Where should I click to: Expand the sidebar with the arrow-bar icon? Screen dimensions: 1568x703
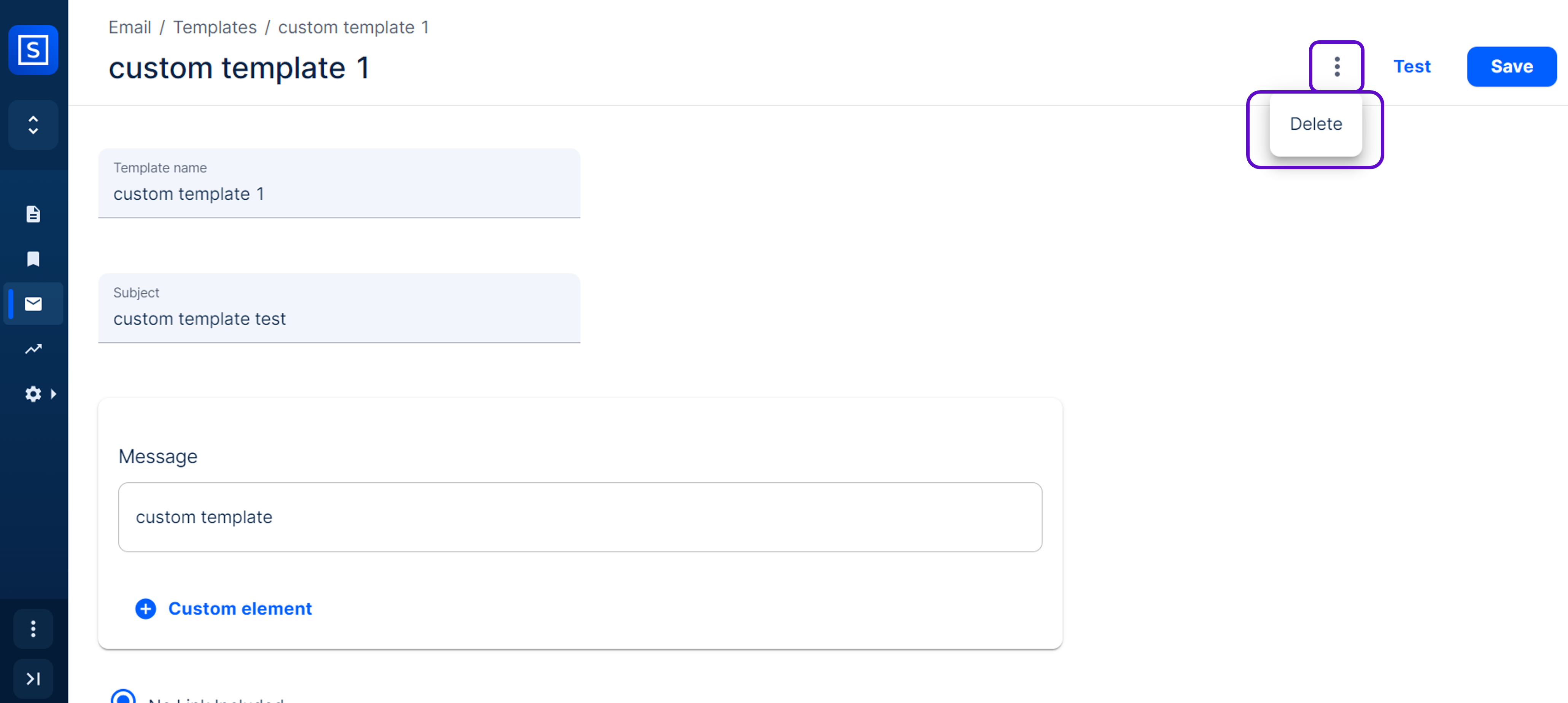(33, 678)
